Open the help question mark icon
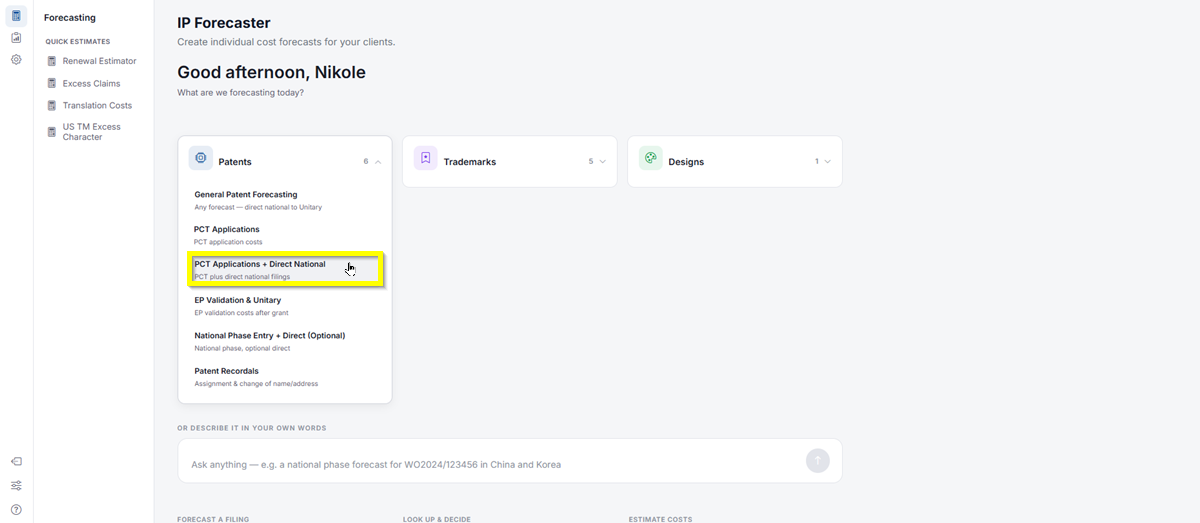This screenshot has width=1200, height=523. point(16,510)
